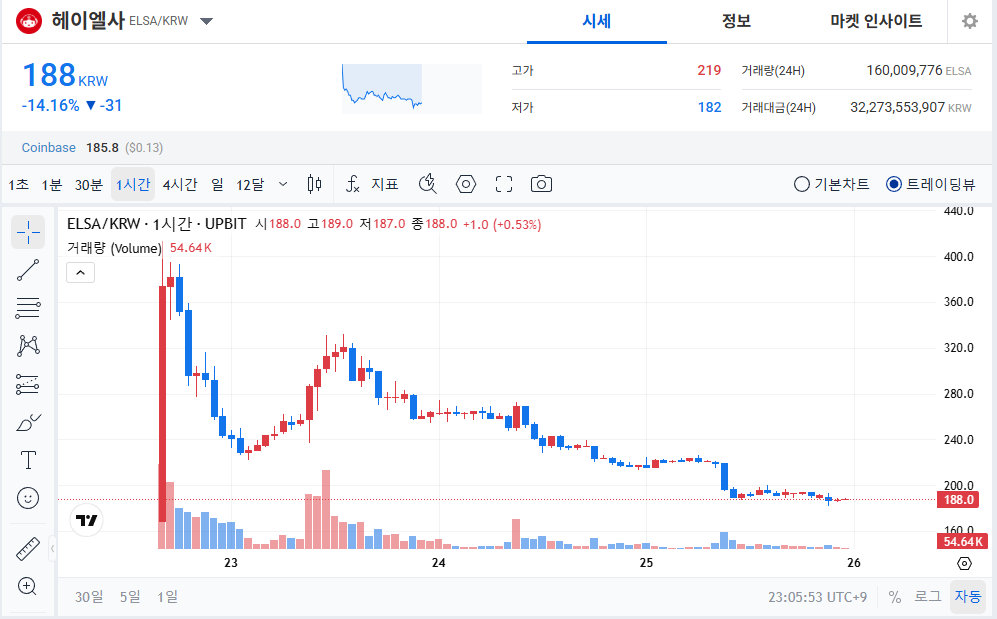
Task: Click the date label 25 on time axis
Action: pyautogui.click(x=646, y=562)
